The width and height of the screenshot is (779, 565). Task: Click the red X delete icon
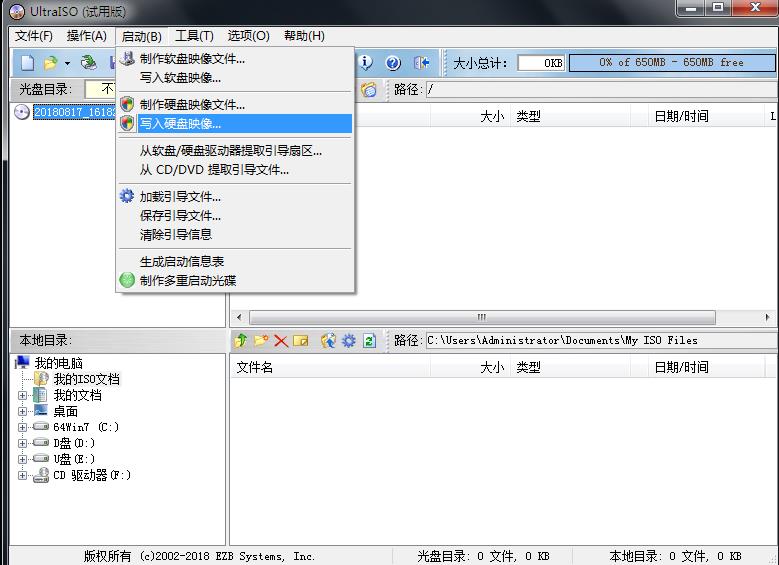click(281, 341)
